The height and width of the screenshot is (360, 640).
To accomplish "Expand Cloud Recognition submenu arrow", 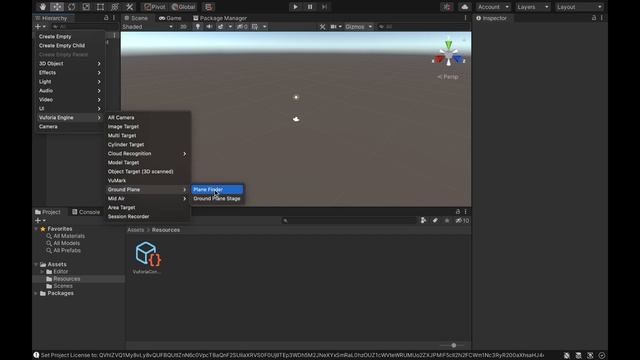I will [x=184, y=153].
